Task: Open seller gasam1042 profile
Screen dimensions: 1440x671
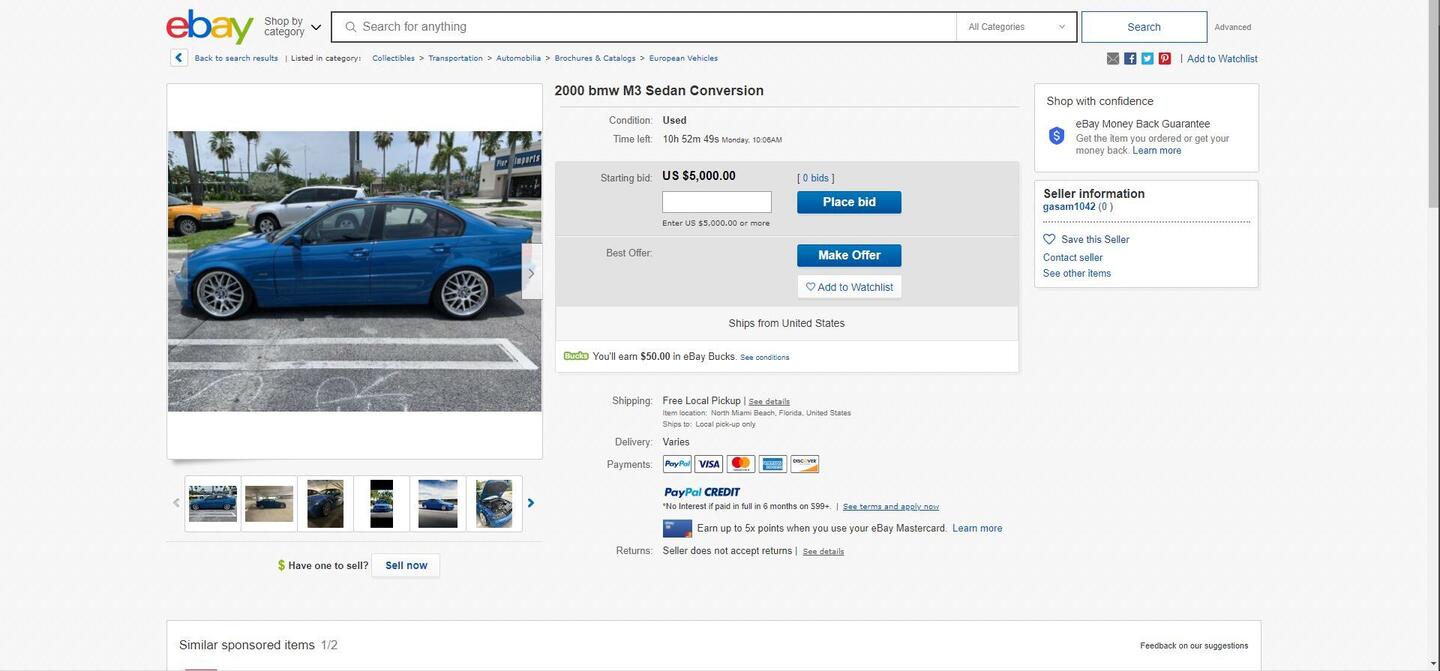Action: click(1069, 207)
